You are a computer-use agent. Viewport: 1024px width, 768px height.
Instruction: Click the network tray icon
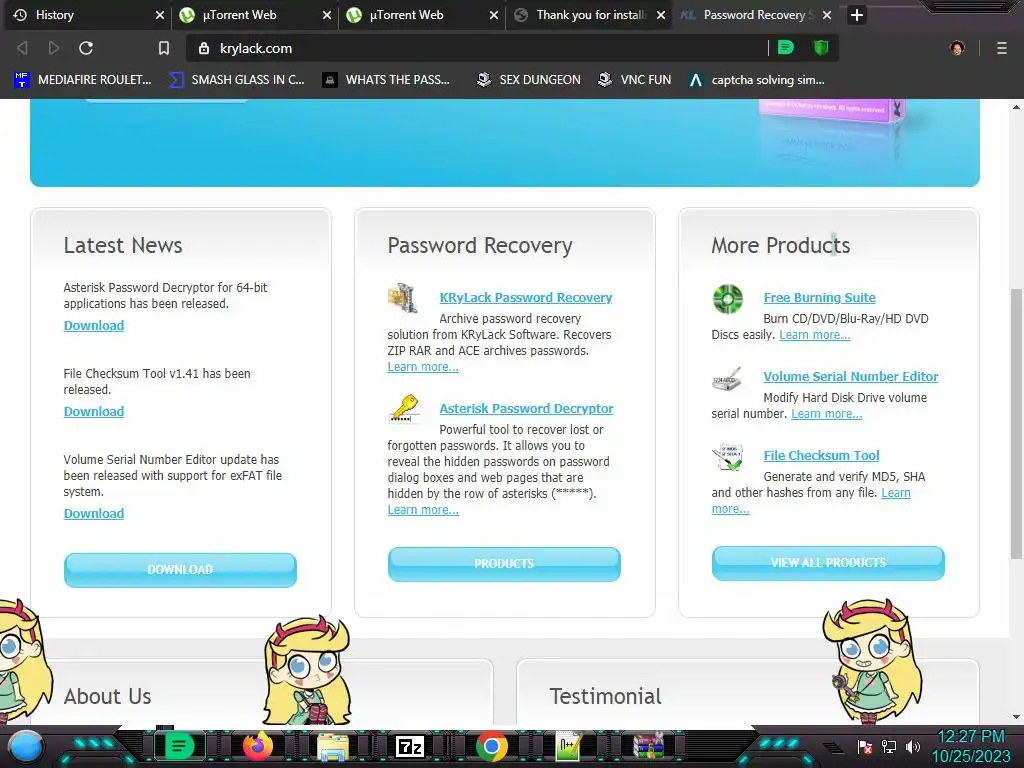[x=889, y=746]
